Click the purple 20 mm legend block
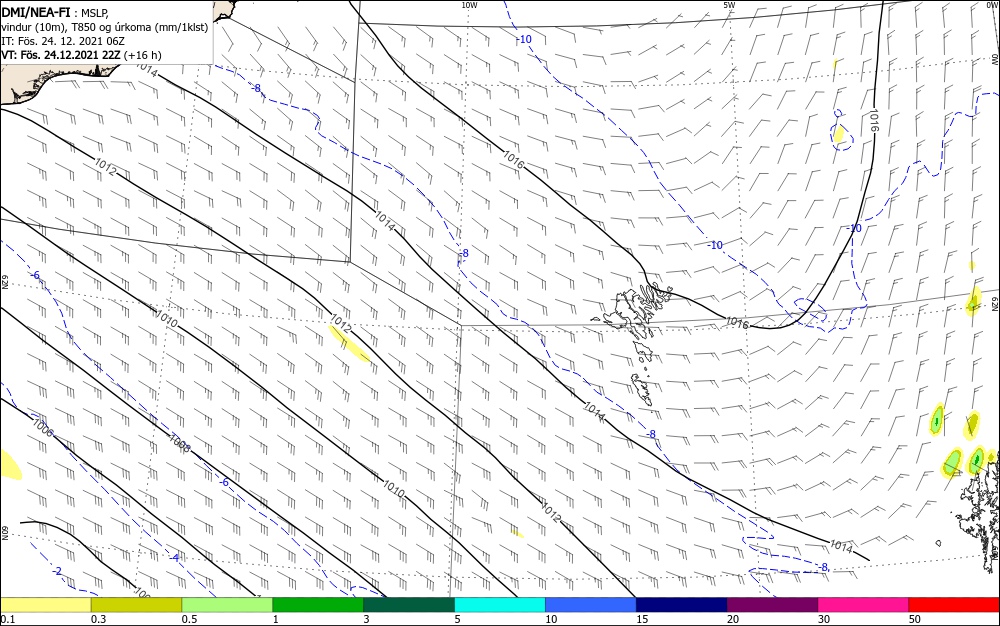Image resolution: width=1000 pixels, height=626 pixels. [772, 605]
